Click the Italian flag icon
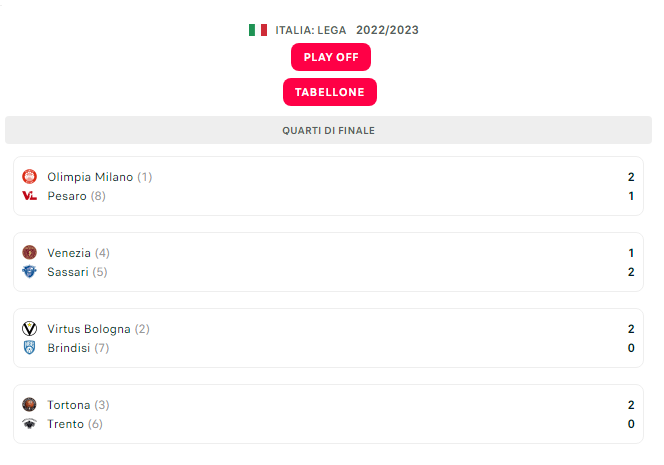The width and height of the screenshot is (664, 465). tap(258, 30)
